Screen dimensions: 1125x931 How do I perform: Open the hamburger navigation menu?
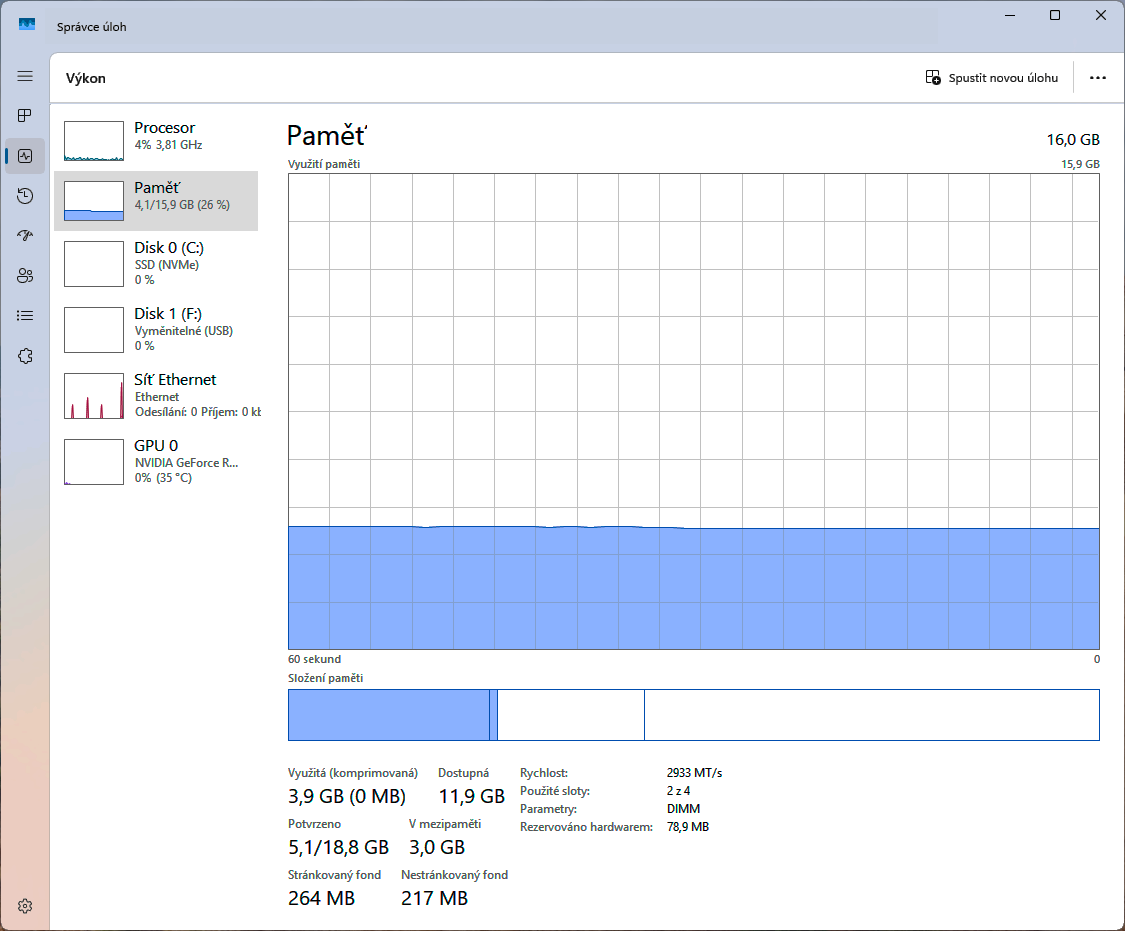click(x=25, y=76)
